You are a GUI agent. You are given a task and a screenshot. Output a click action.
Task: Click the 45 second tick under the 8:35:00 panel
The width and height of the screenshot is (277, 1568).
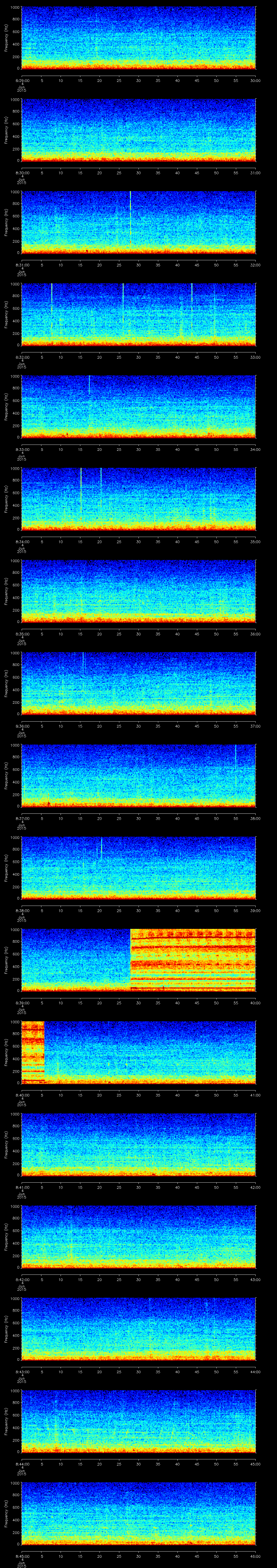pos(197,634)
